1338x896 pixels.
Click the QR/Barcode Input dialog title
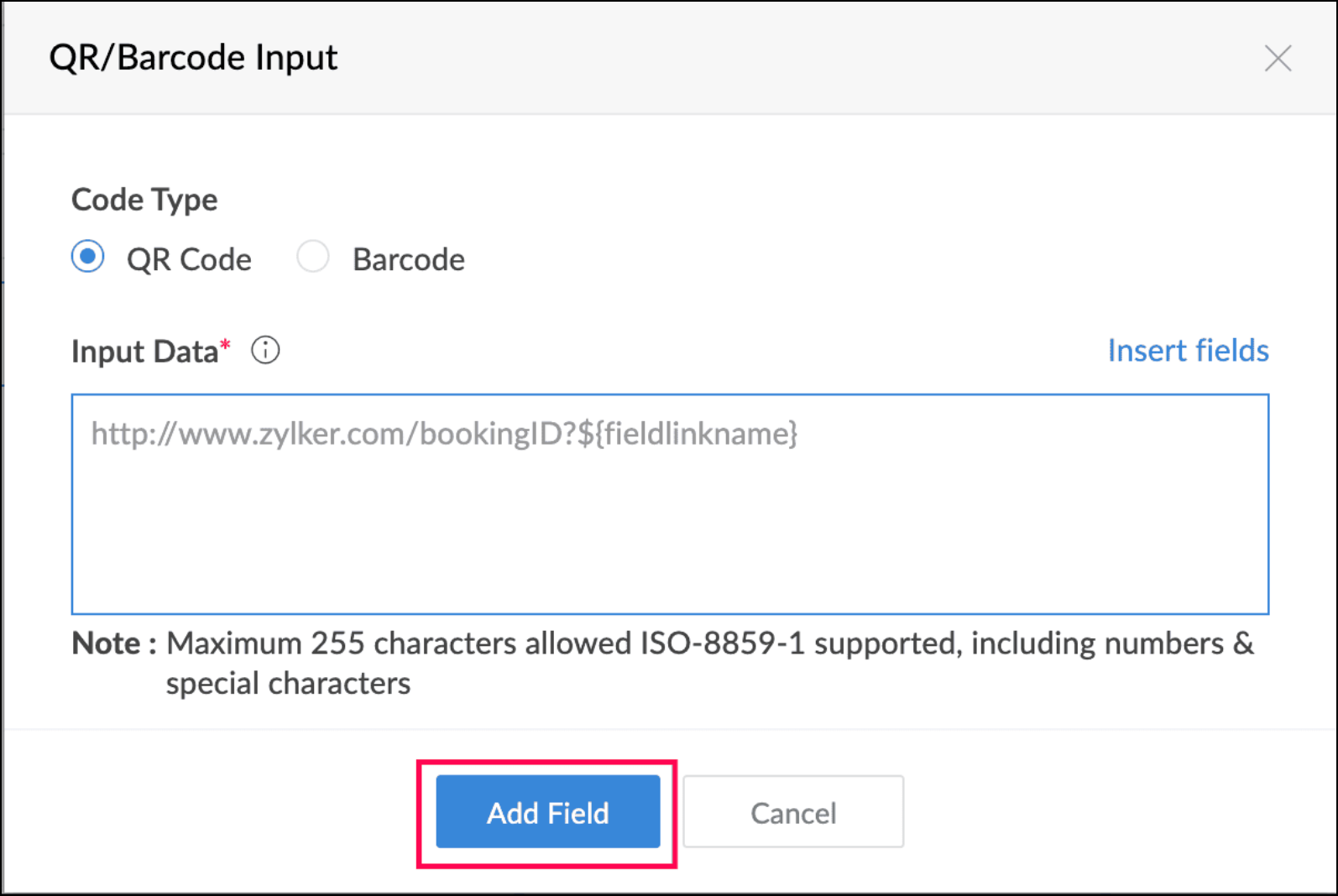coord(193,58)
